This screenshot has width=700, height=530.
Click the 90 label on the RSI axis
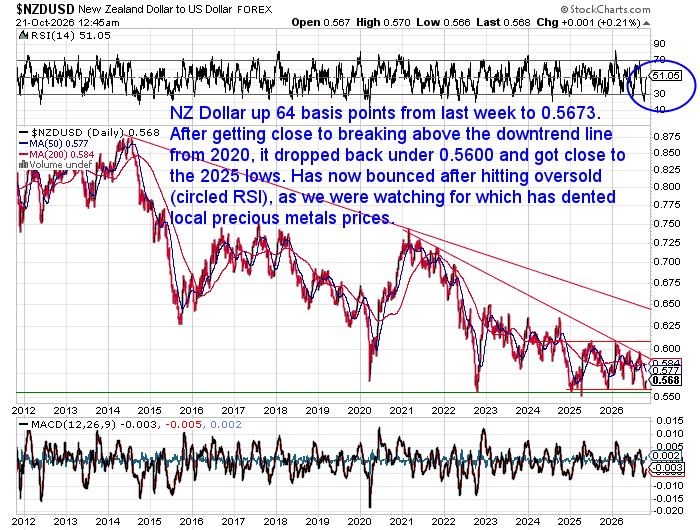(x=659, y=44)
